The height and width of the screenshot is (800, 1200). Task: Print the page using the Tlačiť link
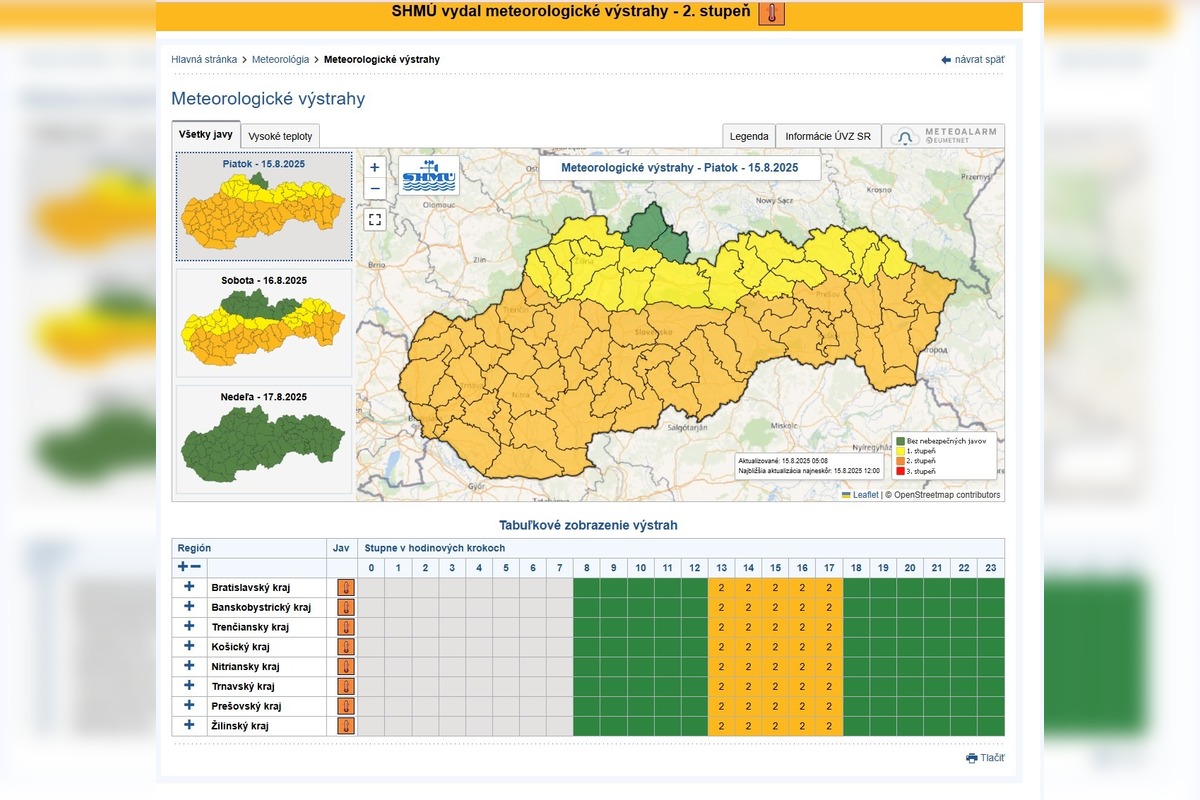pos(985,758)
